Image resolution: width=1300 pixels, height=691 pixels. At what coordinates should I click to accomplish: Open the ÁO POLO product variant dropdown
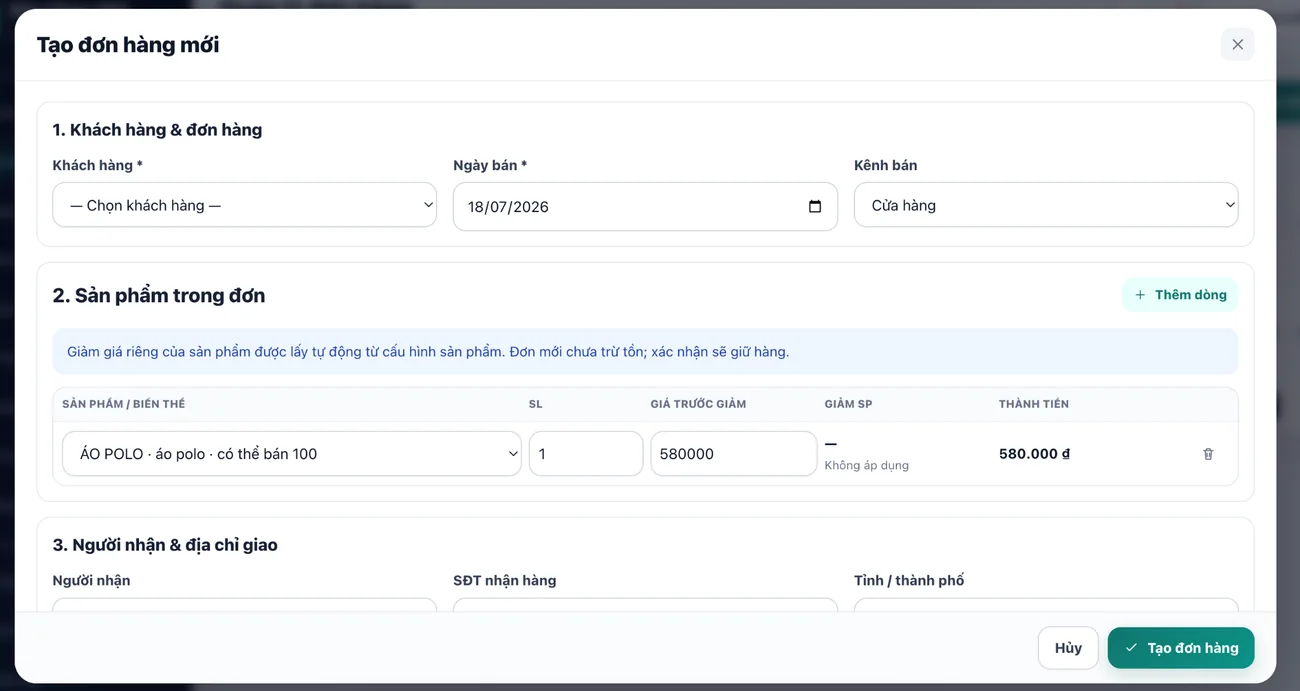292,454
